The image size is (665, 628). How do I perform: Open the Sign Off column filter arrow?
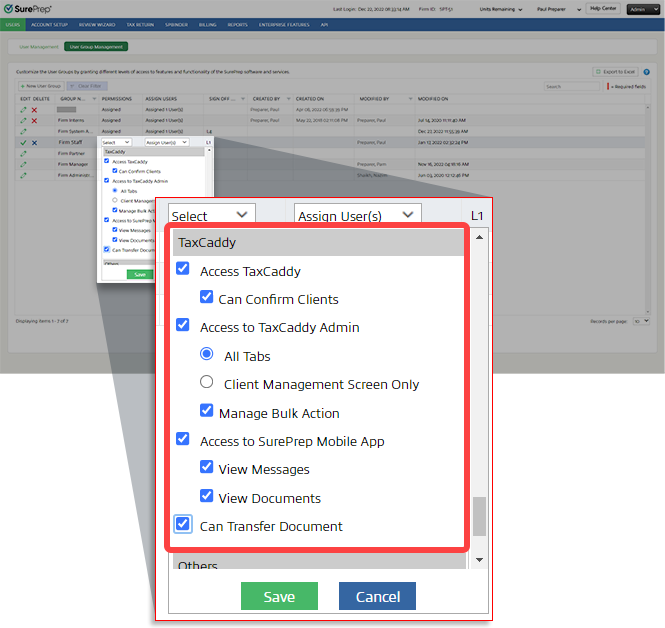tap(243, 99)
